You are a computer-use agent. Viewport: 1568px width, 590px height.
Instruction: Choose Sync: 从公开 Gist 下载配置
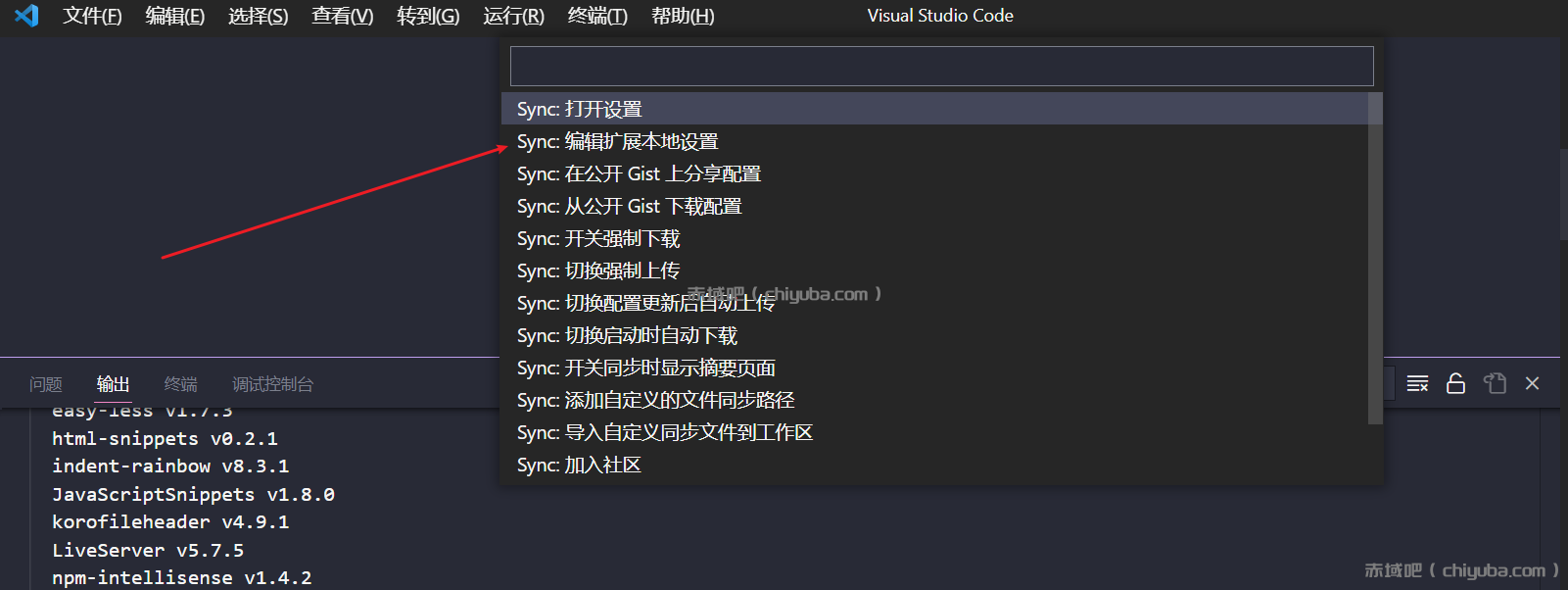click(x=934, y=206)
